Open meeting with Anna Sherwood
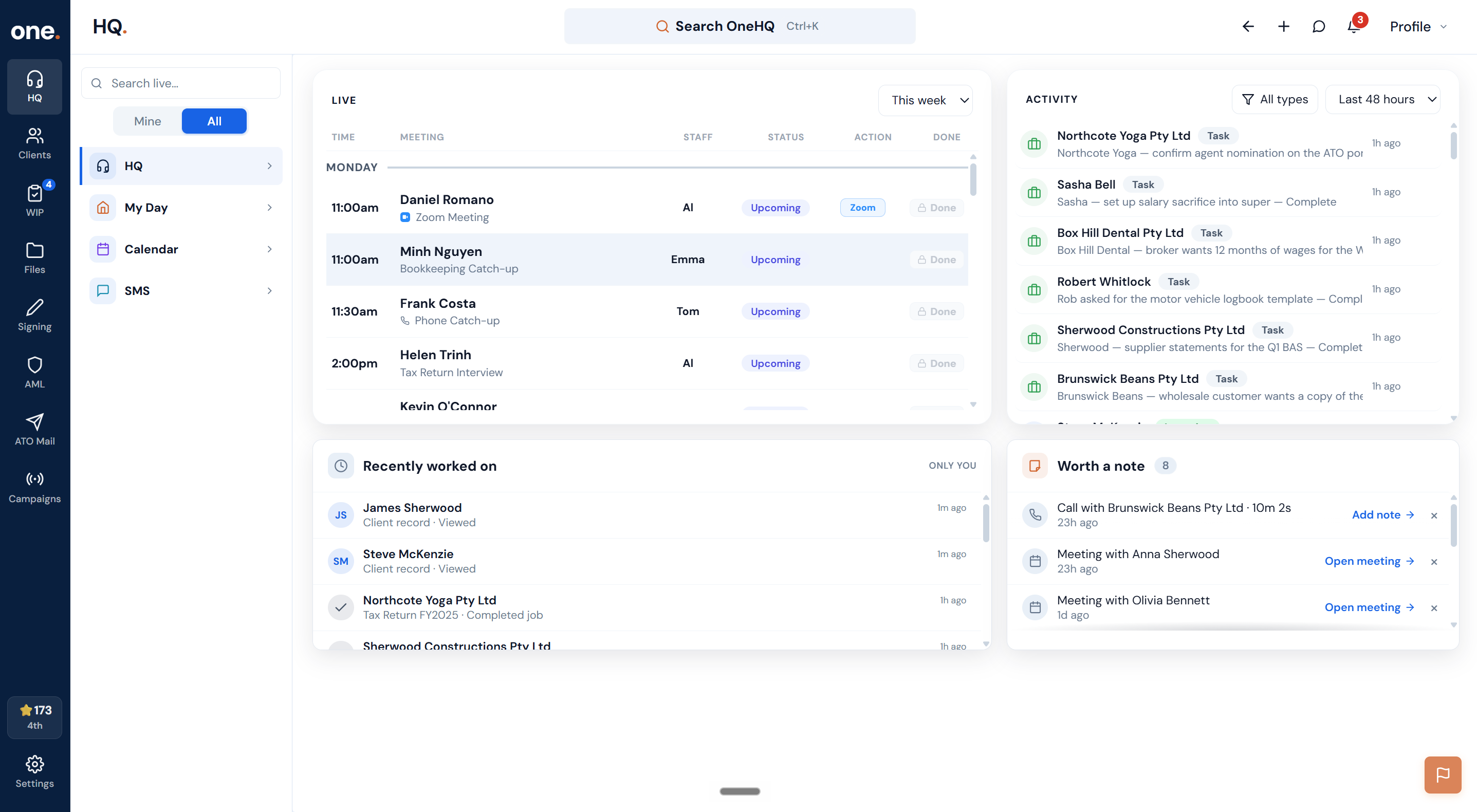This screenshot has width=1477, height=812. [1369, 561]
